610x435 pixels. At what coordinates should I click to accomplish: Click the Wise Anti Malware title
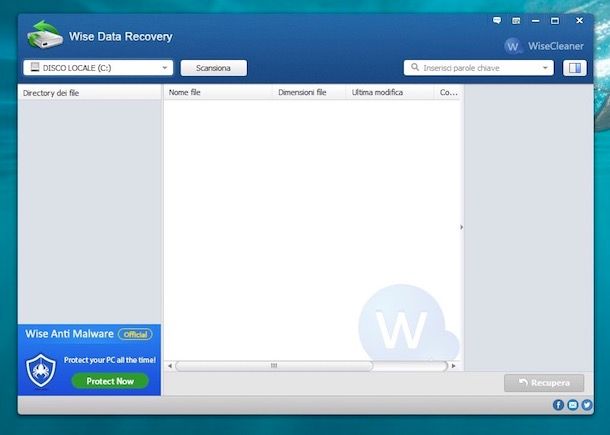point(69,334)
